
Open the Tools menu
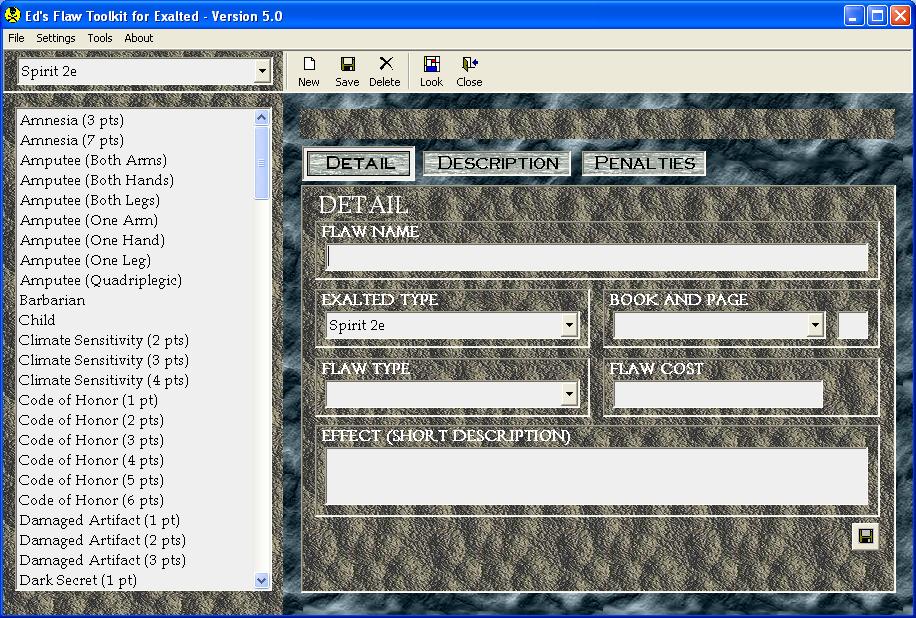[100, 38]
